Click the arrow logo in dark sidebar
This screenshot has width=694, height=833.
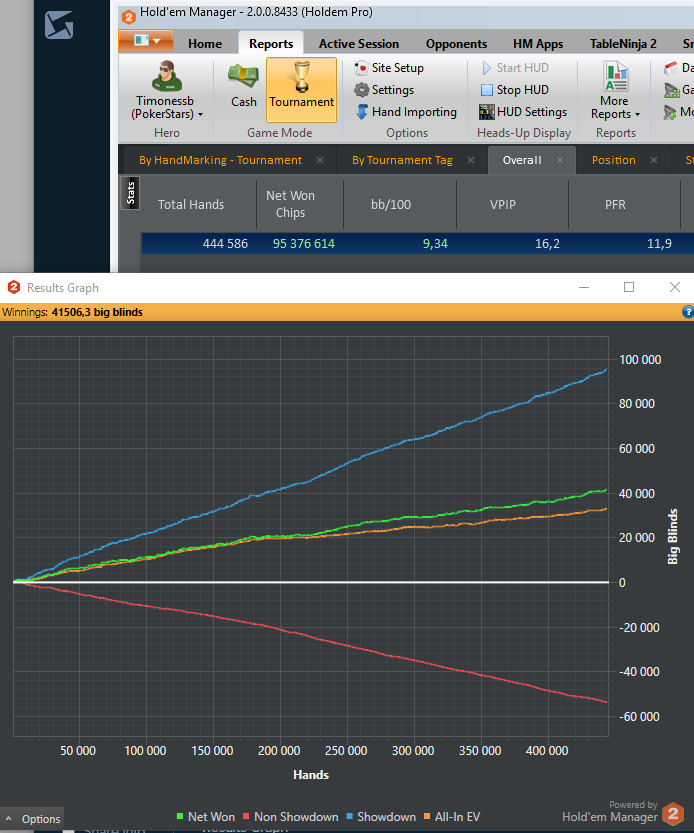coord(59,26)
